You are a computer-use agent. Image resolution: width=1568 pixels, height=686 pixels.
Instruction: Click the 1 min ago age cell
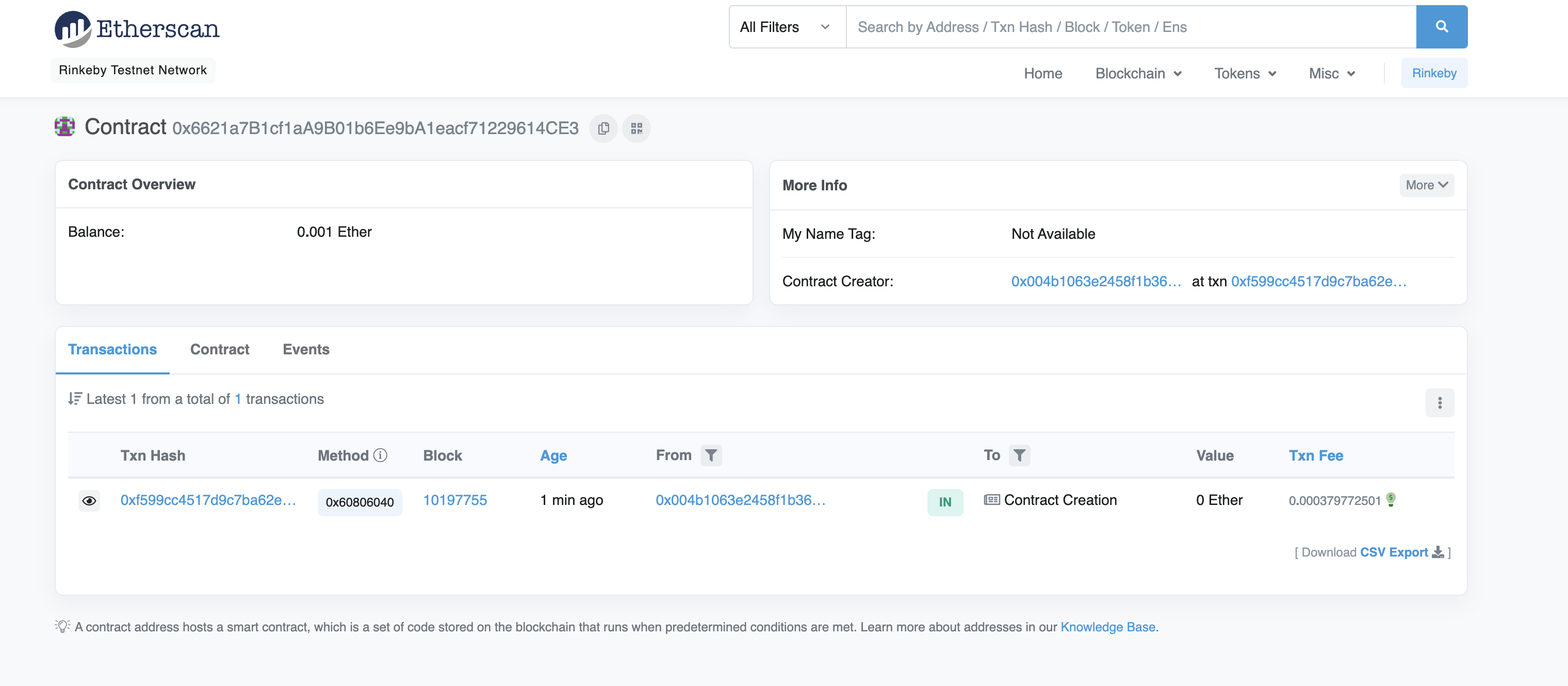pyautogui.click(x=571, y=500)
